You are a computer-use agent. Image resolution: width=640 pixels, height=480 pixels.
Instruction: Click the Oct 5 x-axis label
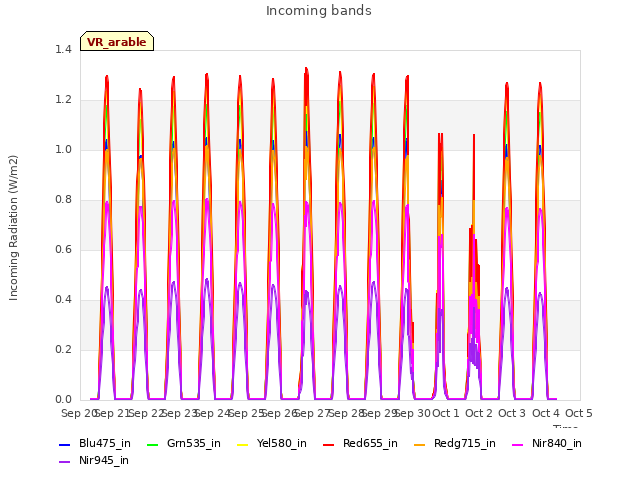579,413
